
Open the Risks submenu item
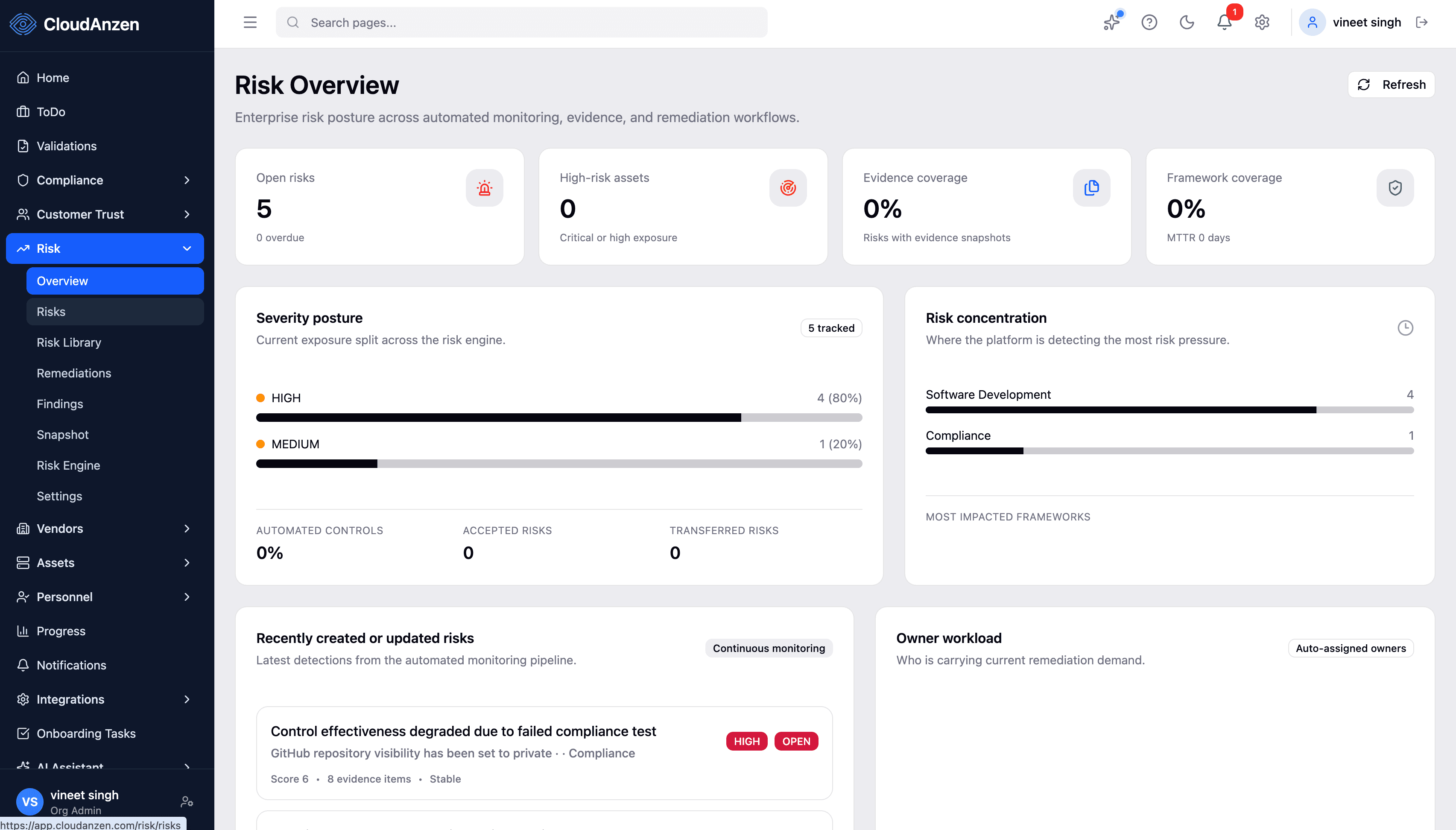114,312
